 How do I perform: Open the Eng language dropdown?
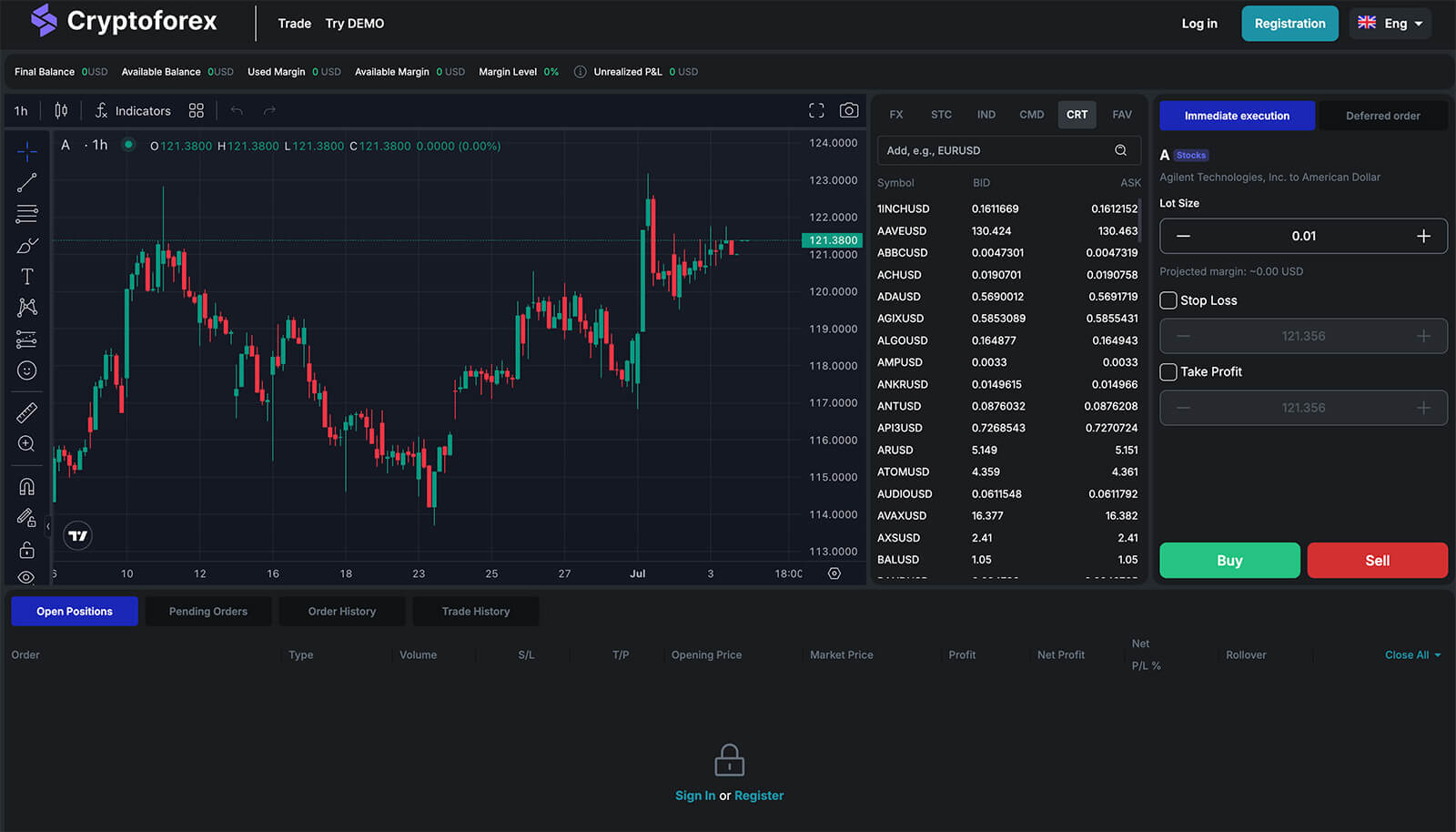pyautogui.click(x=1390, y=24)
